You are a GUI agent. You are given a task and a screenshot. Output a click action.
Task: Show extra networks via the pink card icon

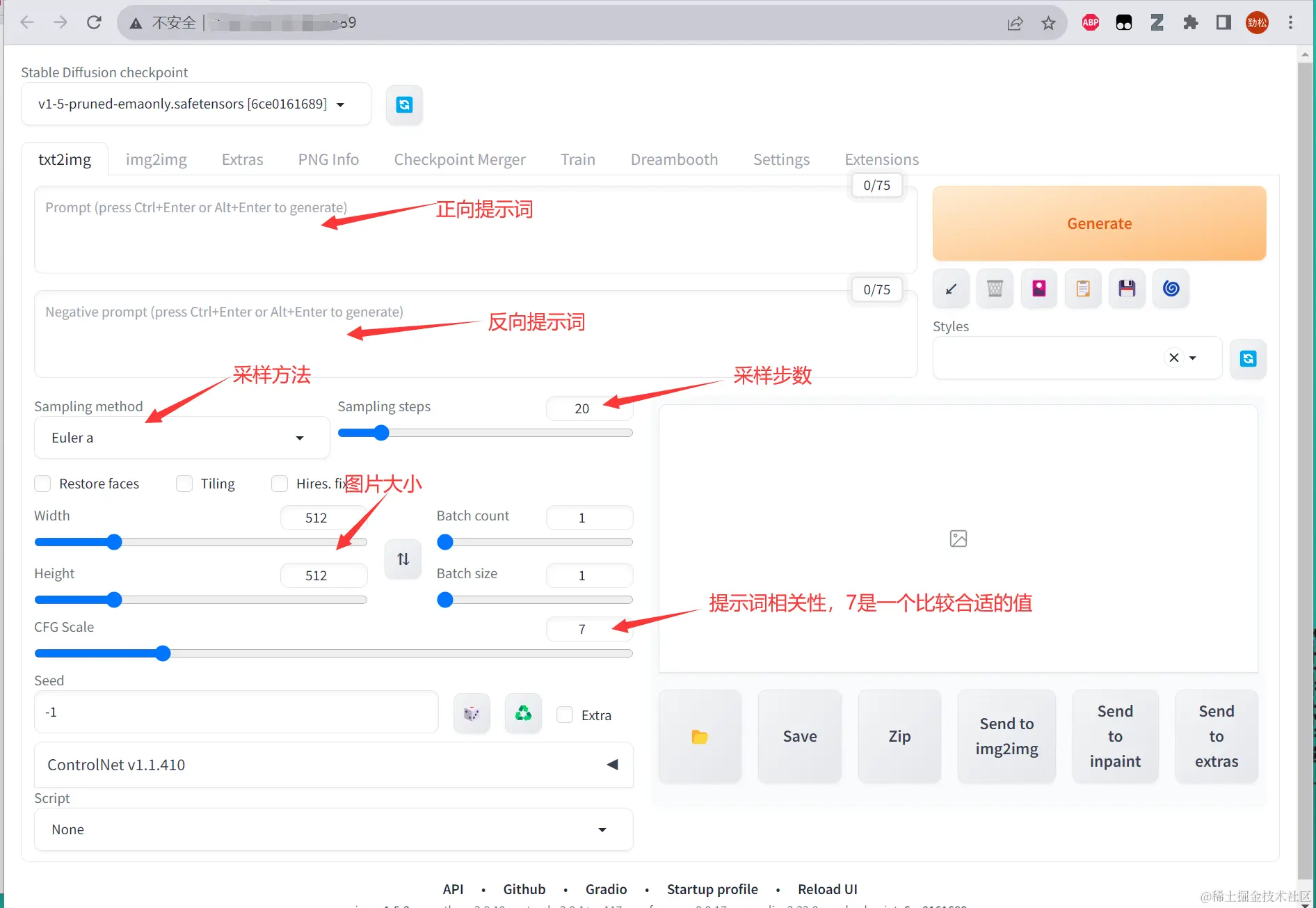tap(1039, 288)
